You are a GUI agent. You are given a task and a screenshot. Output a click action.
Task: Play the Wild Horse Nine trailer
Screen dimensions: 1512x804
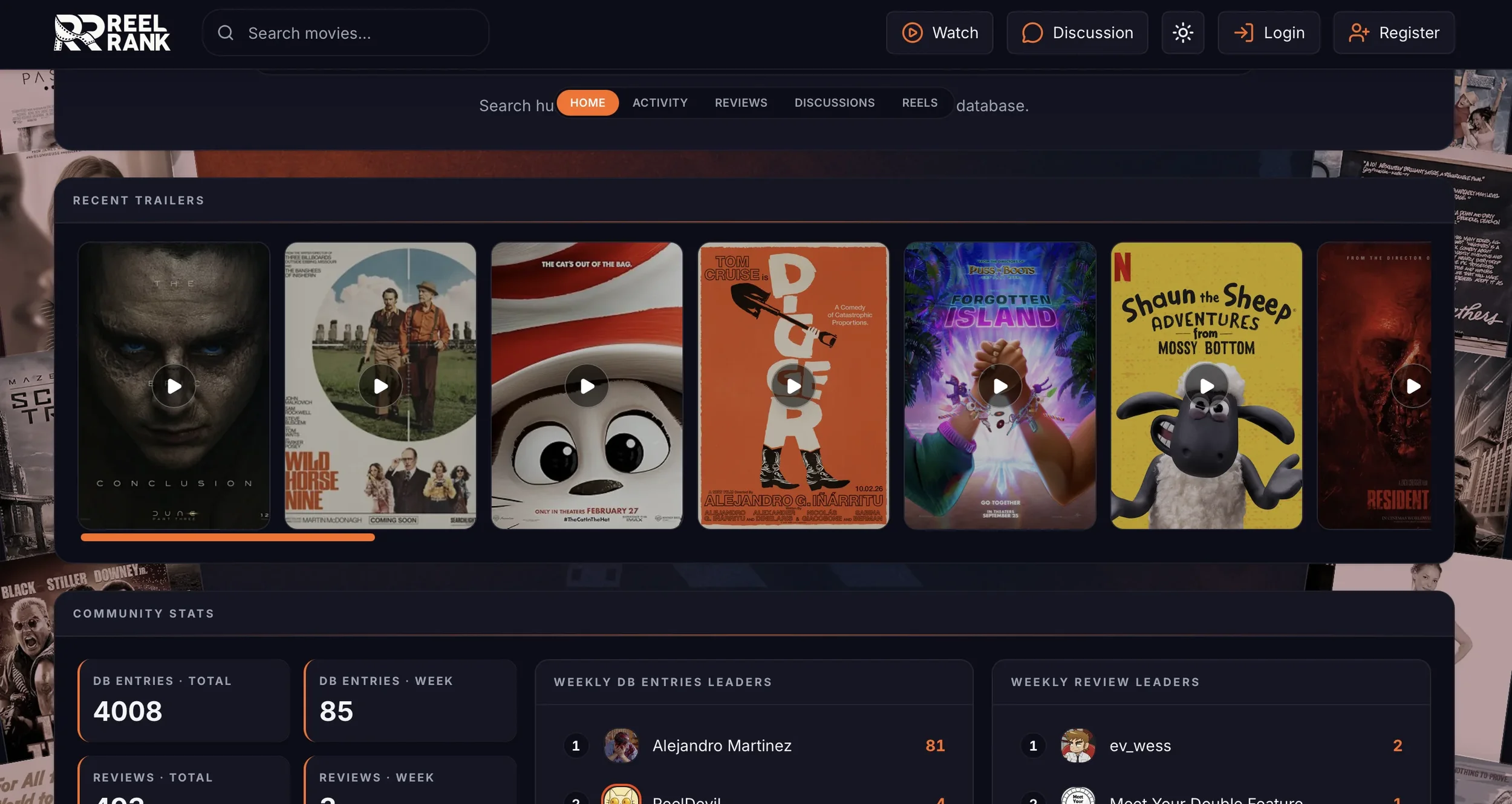pos(380,386)
